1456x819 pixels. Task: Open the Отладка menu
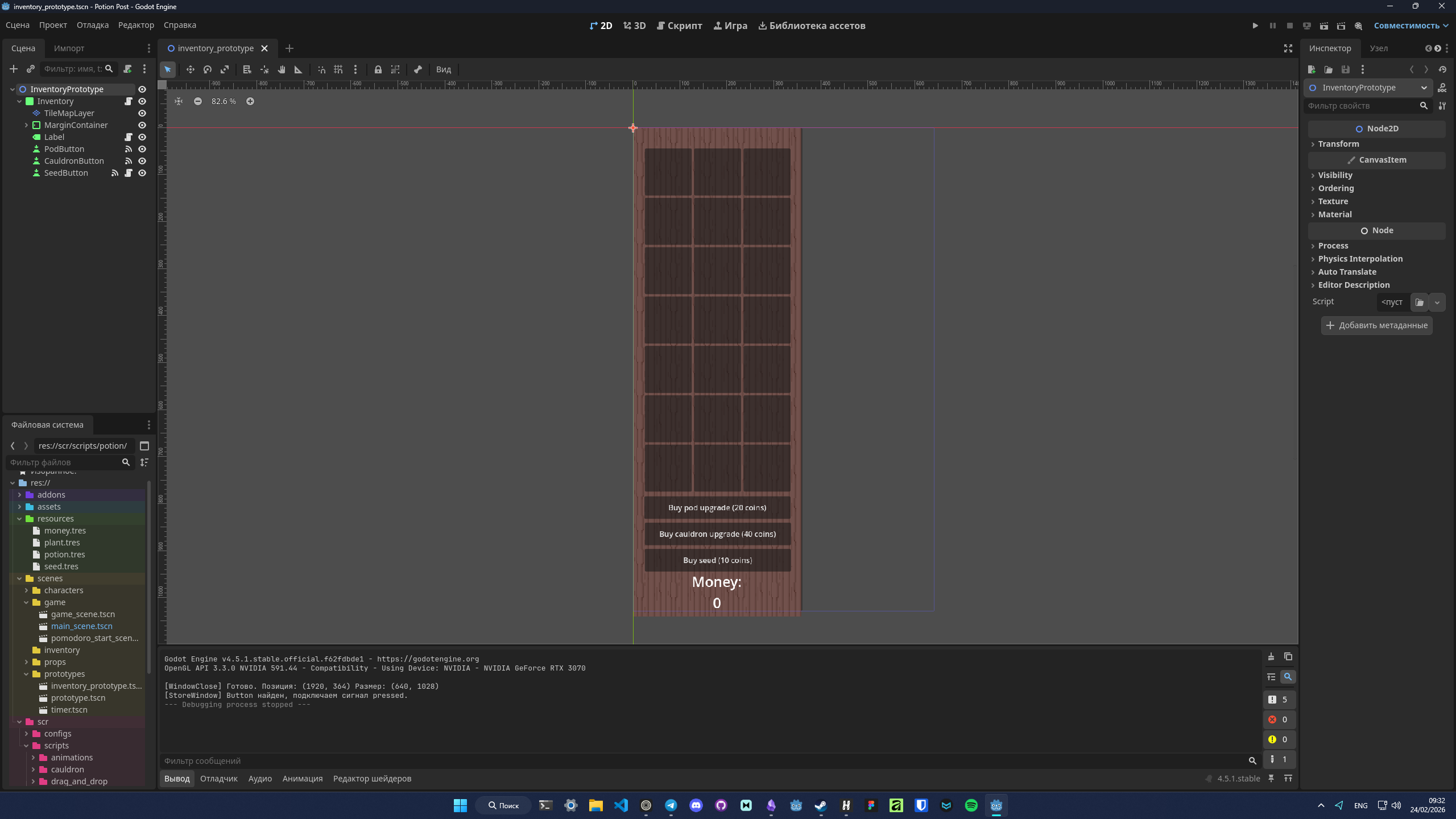coord(92,25)
